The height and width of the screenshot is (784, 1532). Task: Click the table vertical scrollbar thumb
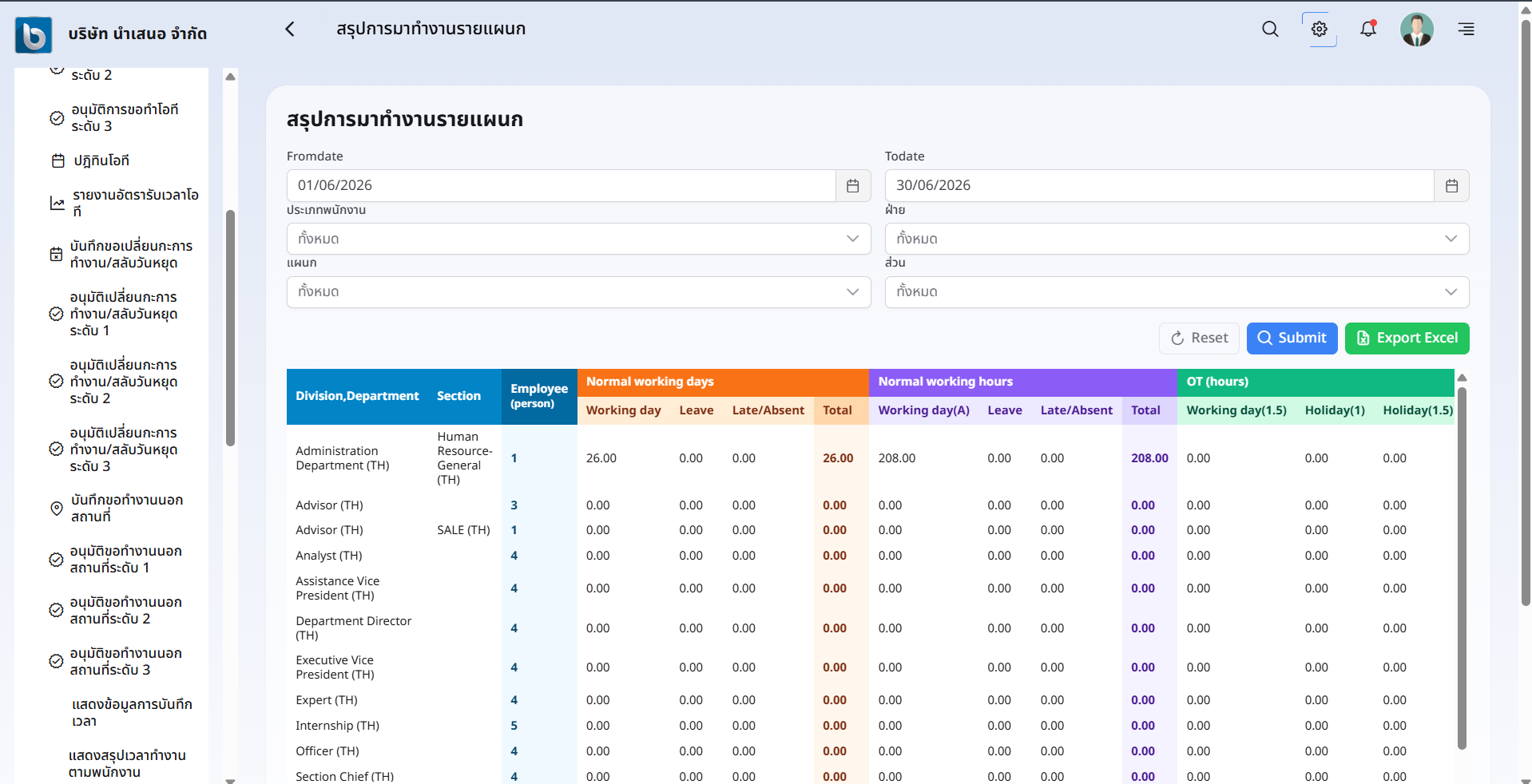click(1462, 568)
